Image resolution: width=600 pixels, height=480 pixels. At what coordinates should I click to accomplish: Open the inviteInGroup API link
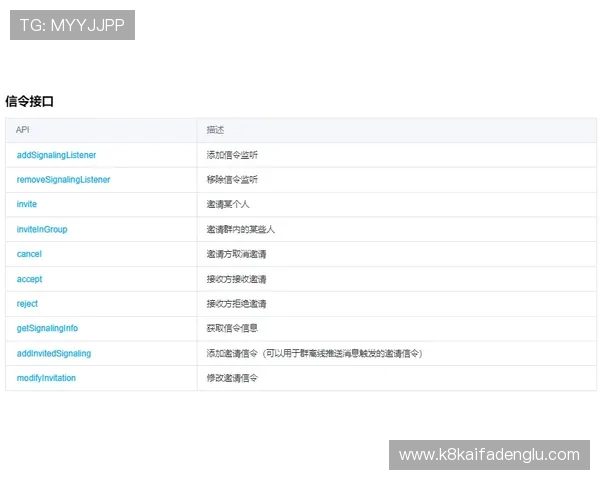pos(42,229)
